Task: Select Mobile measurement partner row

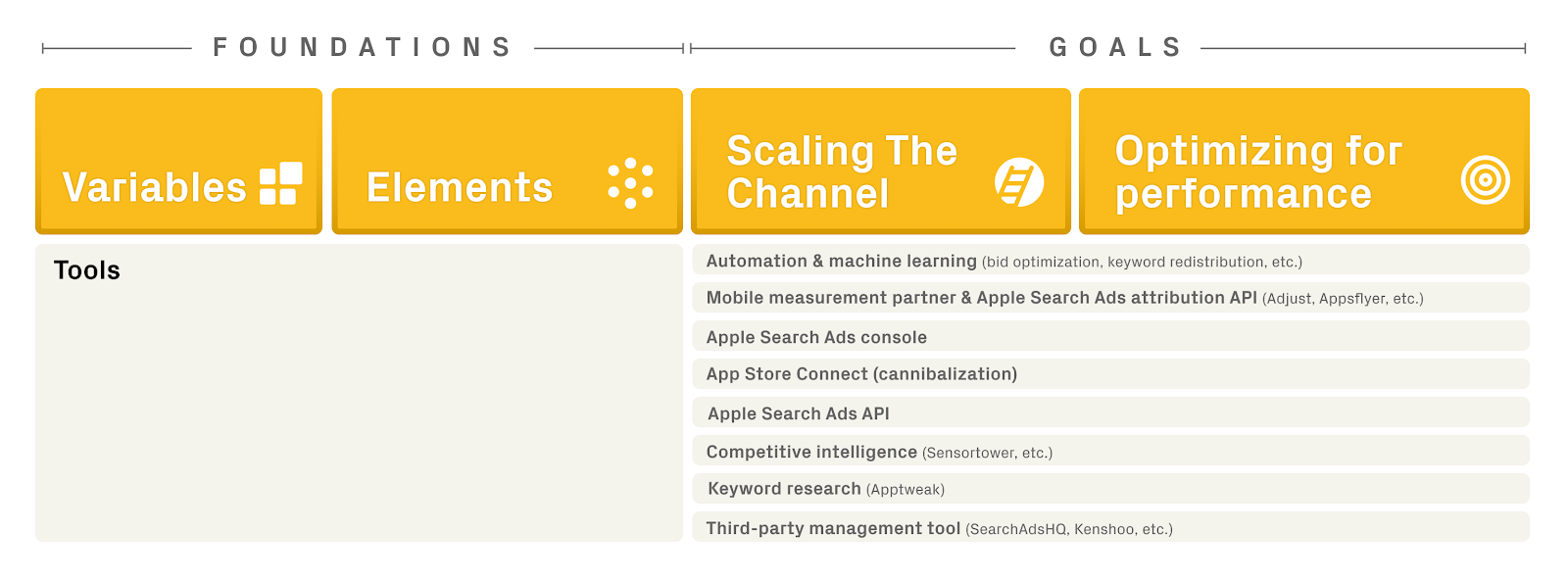Action: click(x=1110, y=298)
